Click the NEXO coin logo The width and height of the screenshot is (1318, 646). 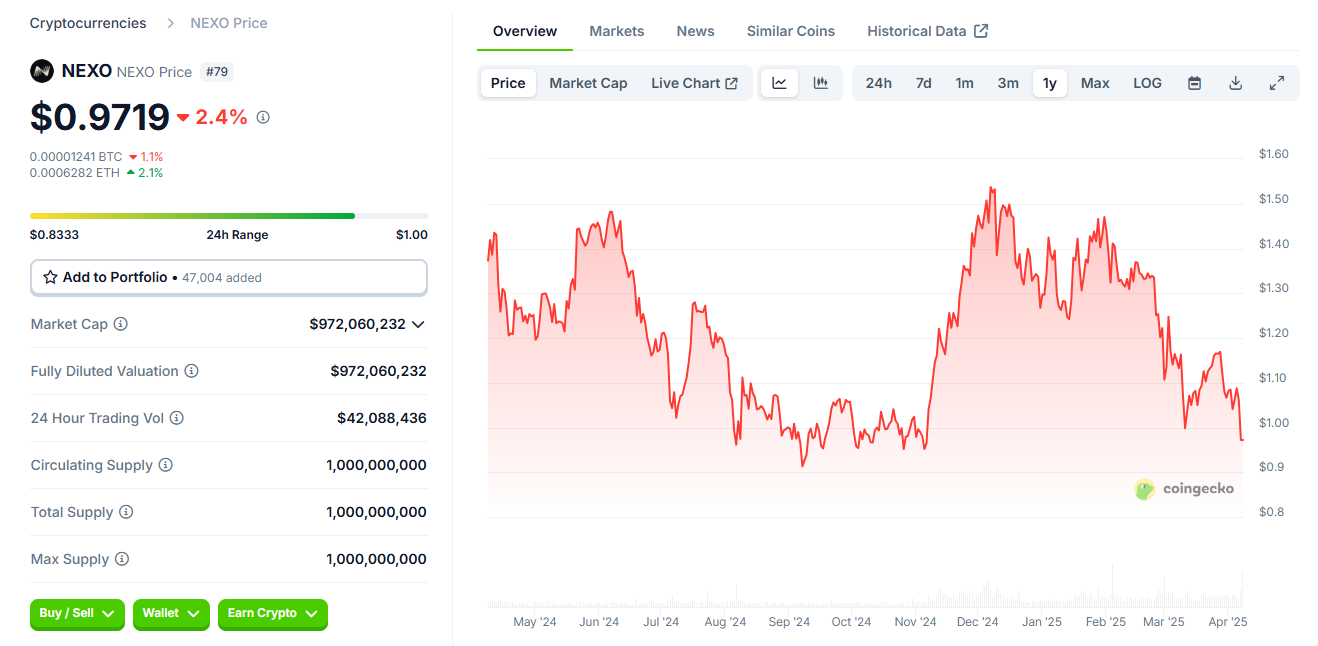click(x=41, y=71)
